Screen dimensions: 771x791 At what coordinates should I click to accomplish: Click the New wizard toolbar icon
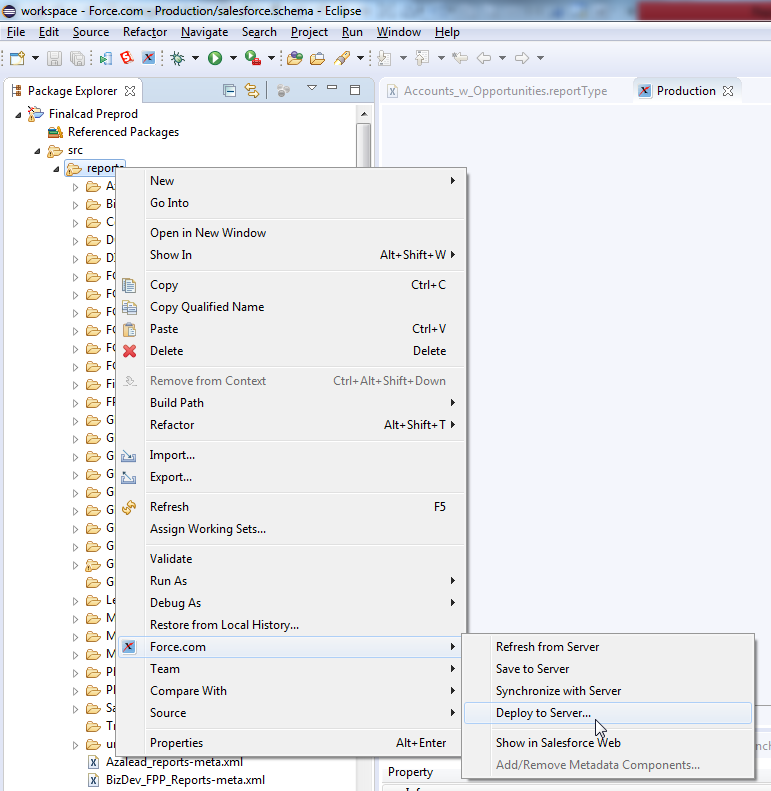pyautogui.click(x=17, y=58)
